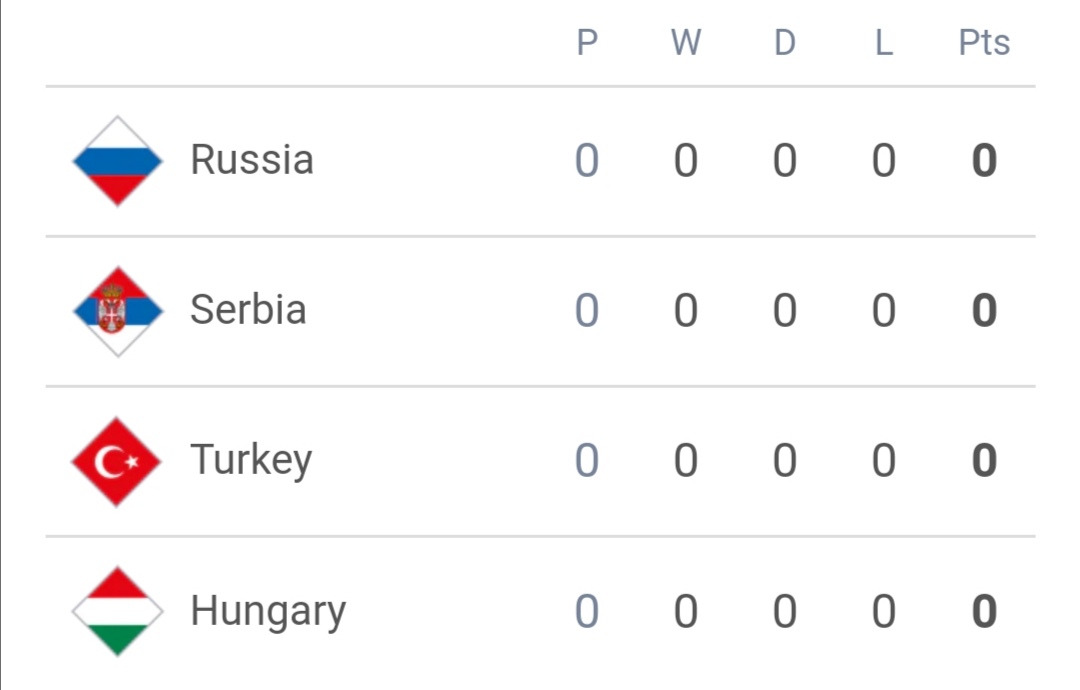Click the Turkey flag icon
Viewport: 1080px width, 690px height.
coord(117,461)
